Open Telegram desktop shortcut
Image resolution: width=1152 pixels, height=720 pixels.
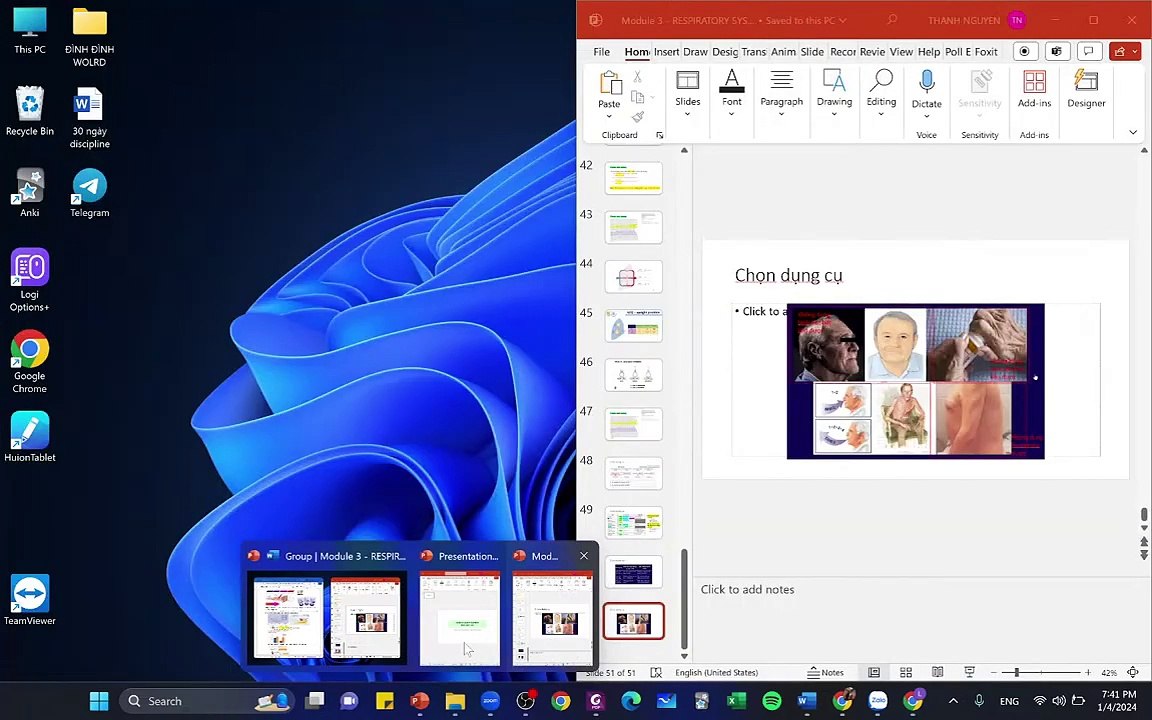(x=90, y=193)
